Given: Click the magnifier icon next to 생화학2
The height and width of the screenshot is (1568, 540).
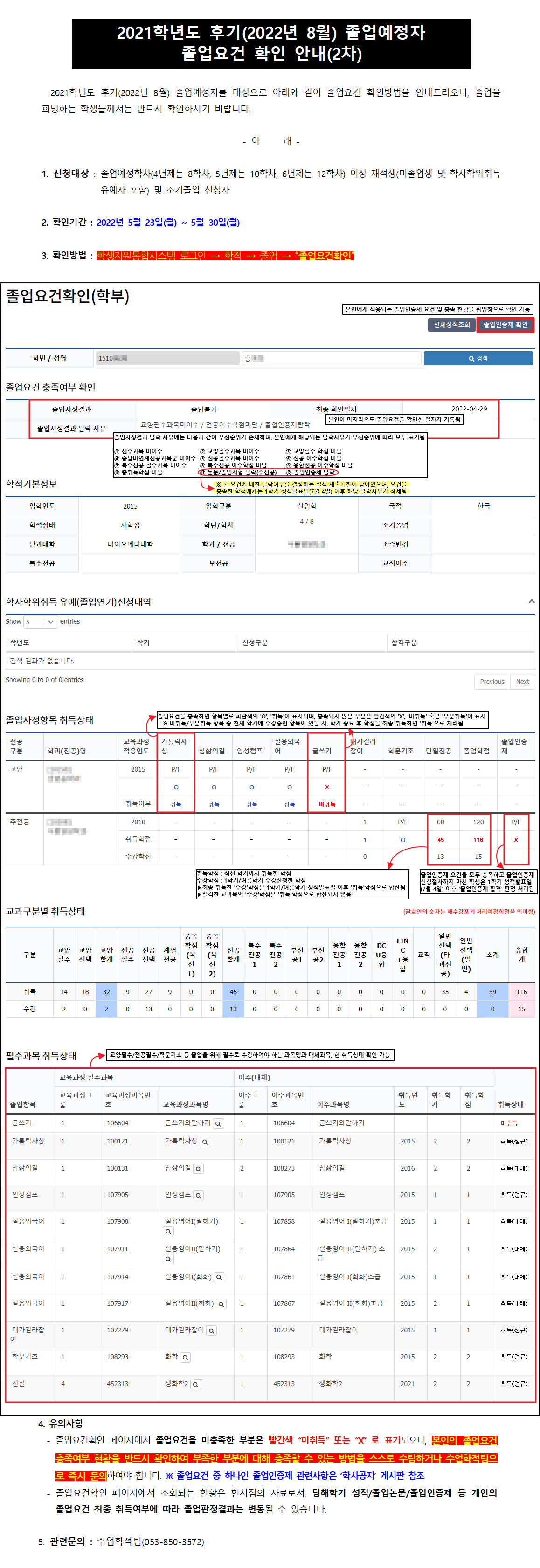Looking at the screenshot, I should (195, 1384).
